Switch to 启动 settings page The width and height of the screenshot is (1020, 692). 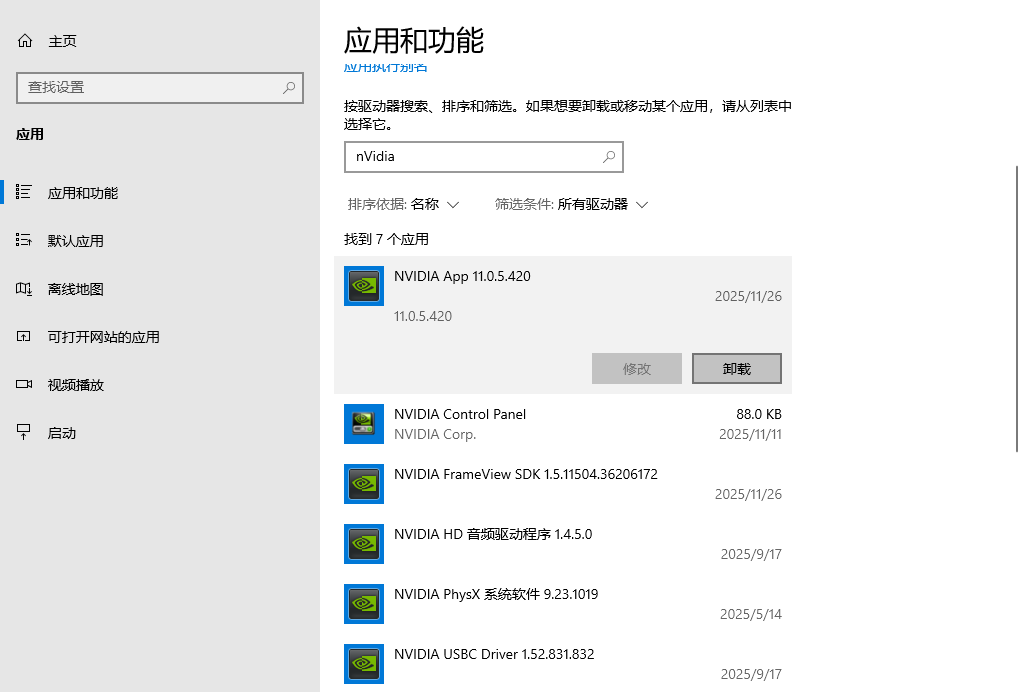(x=62, y=433)
